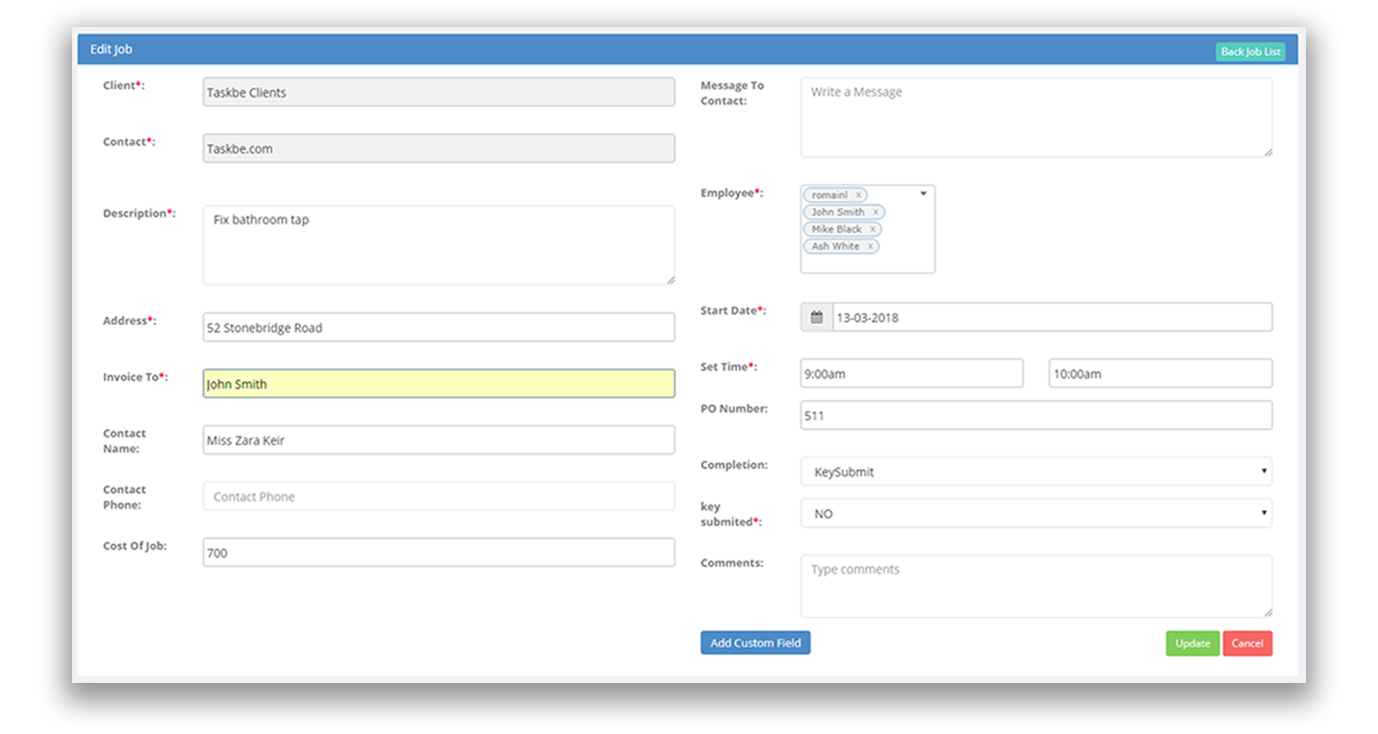
Task: Click the PO Number label
Action: coord(734,408)
